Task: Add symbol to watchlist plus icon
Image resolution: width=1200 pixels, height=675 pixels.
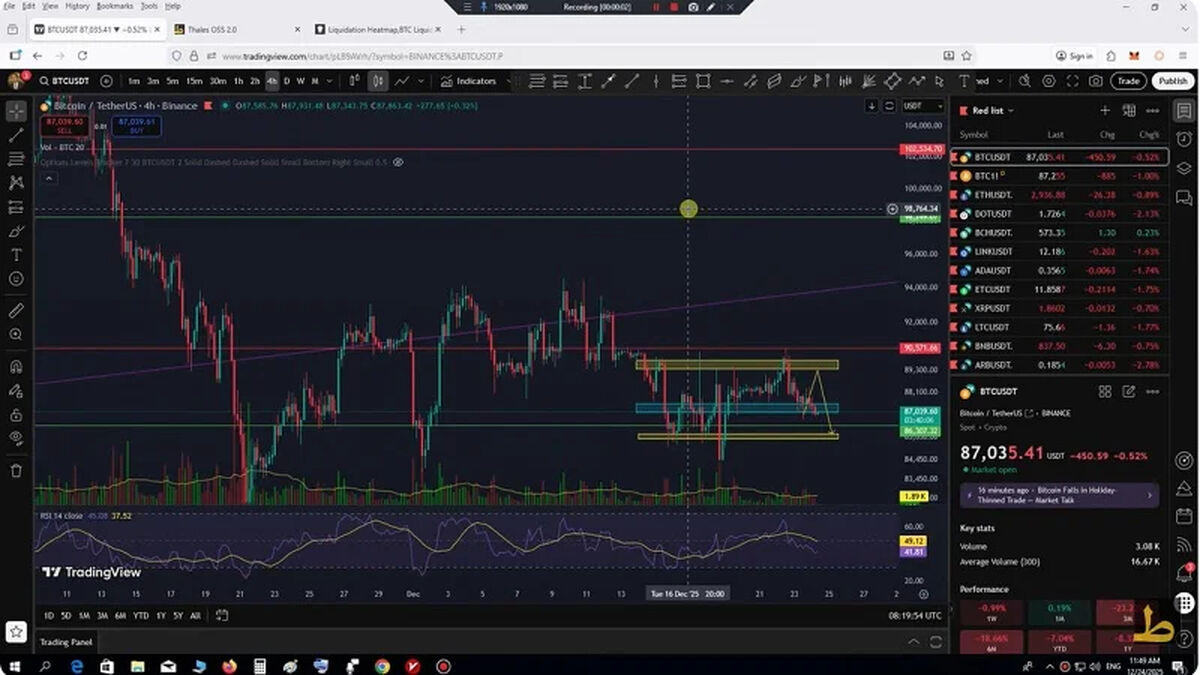Action: coord(1105,111)
